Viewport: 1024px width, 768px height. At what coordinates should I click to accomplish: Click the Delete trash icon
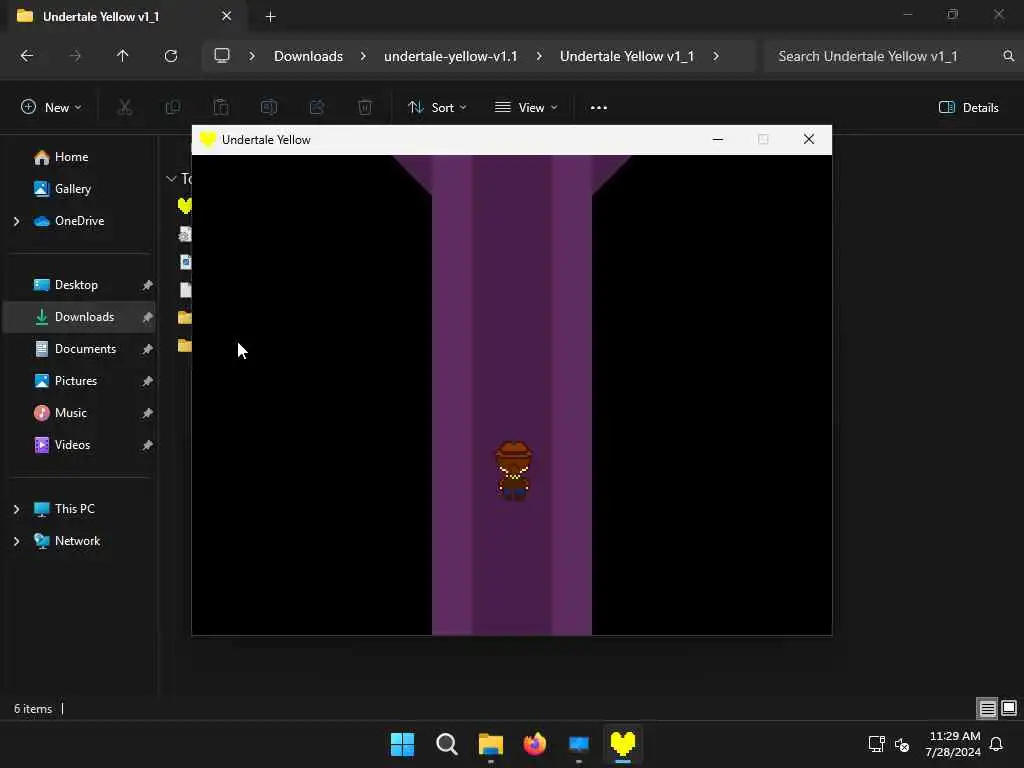click(365, 107)
